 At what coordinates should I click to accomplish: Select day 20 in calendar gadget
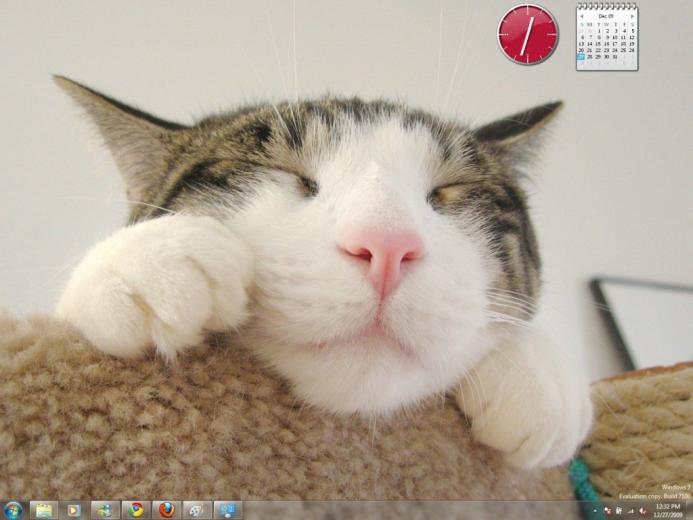coord(582,50)
